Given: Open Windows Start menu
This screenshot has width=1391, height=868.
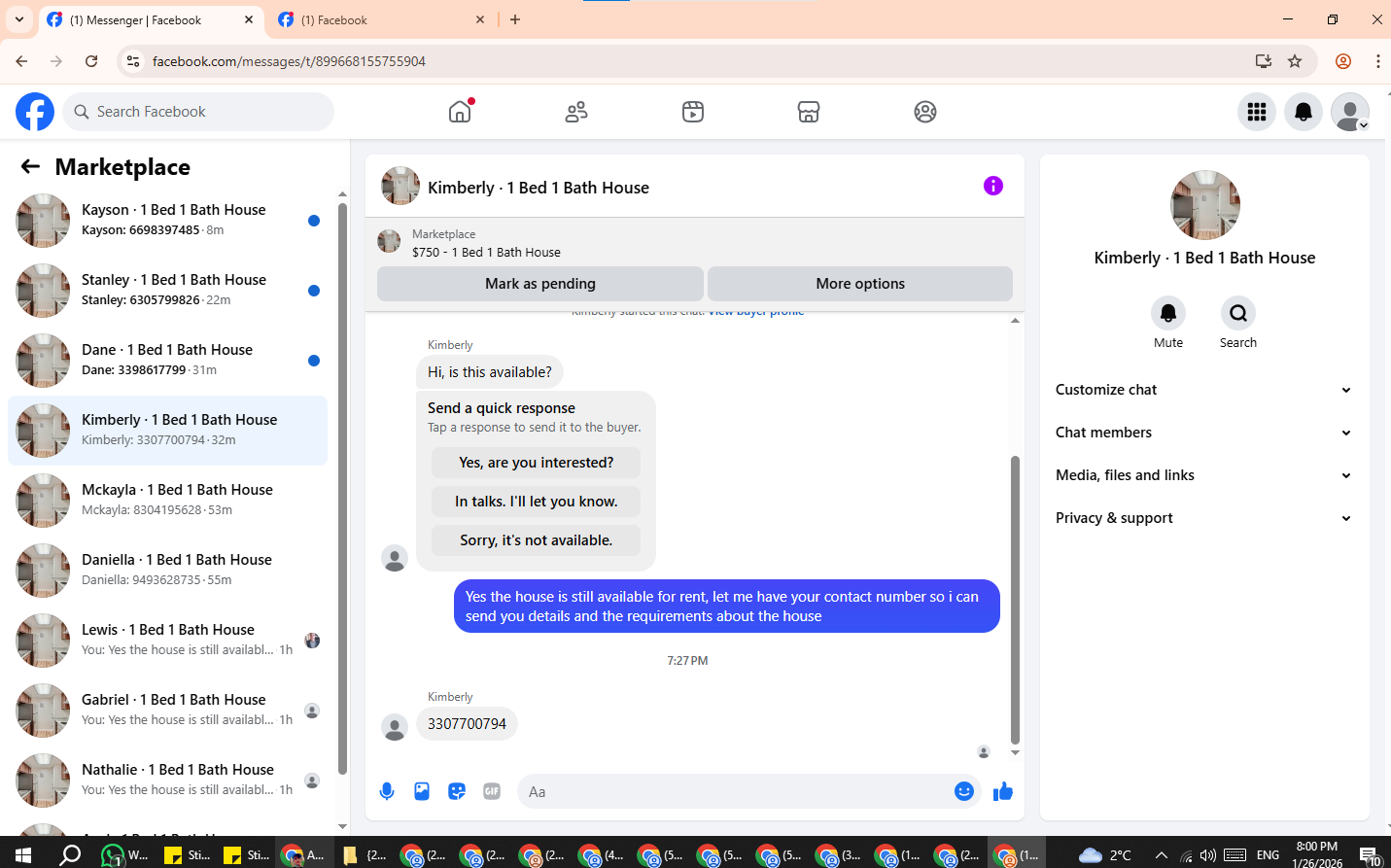Looking at the screenshot, I should (x=23, y=855).
